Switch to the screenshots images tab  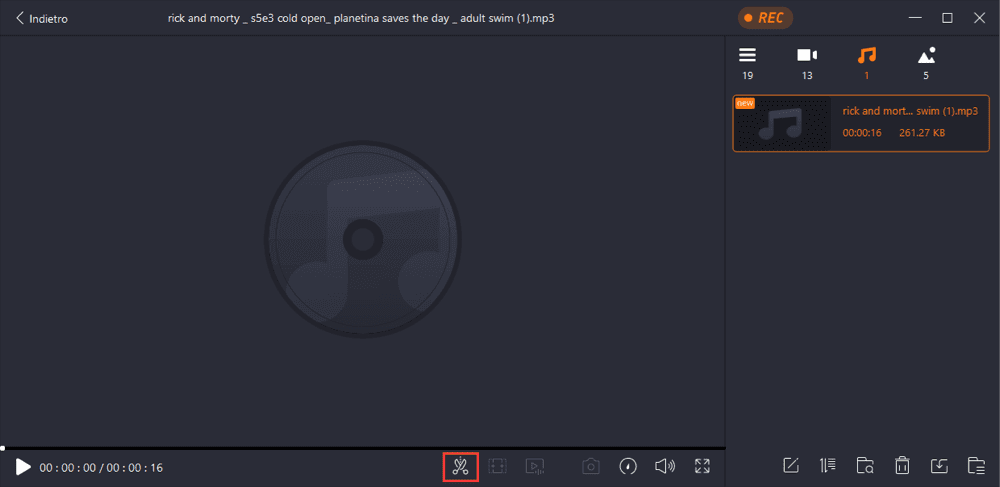point(926,63)
